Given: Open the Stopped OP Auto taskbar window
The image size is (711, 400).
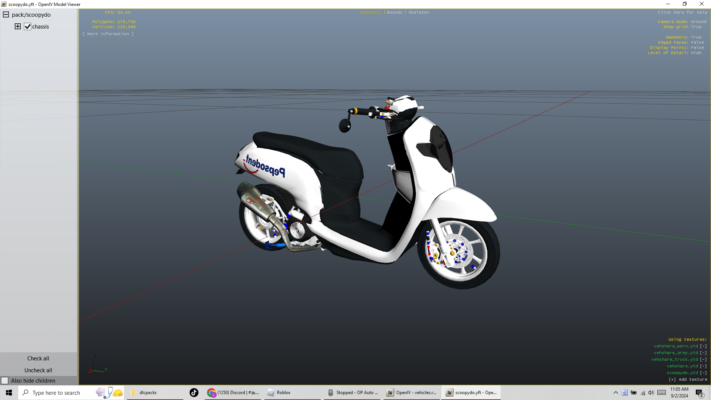Looking at the screenshot, I should (x=352, y=393).
